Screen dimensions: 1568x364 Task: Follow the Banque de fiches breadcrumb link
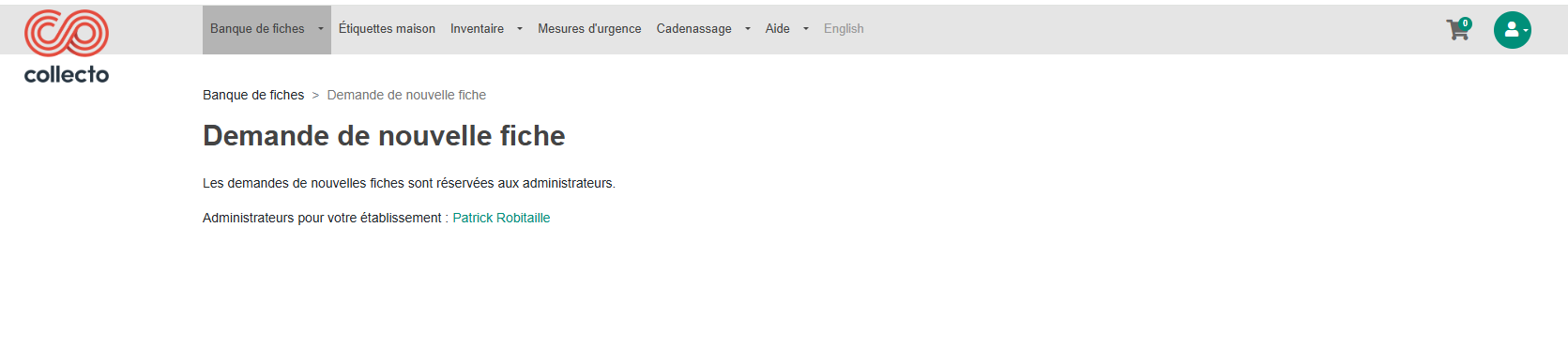(x=253, y=95)
